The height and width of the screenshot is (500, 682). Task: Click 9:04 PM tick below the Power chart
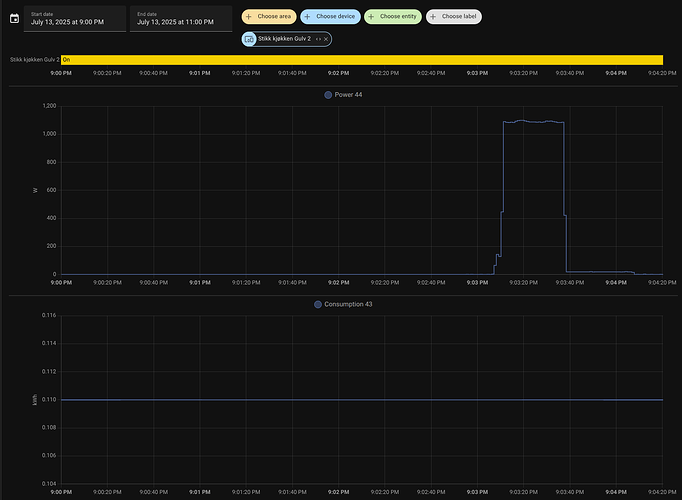(616, 283)
